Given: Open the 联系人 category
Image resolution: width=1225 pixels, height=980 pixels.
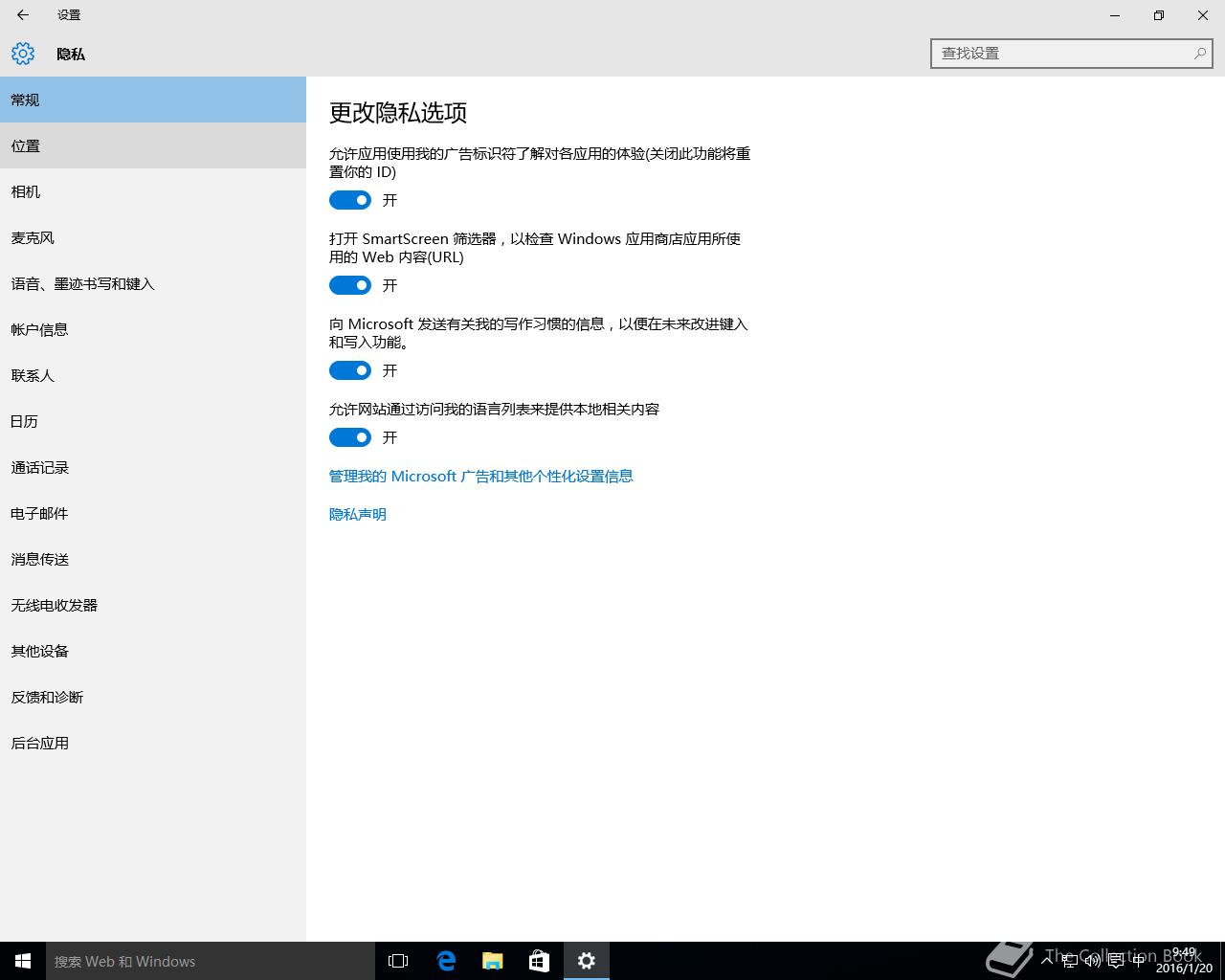Looking at the screenshot, I should [153, 375].
